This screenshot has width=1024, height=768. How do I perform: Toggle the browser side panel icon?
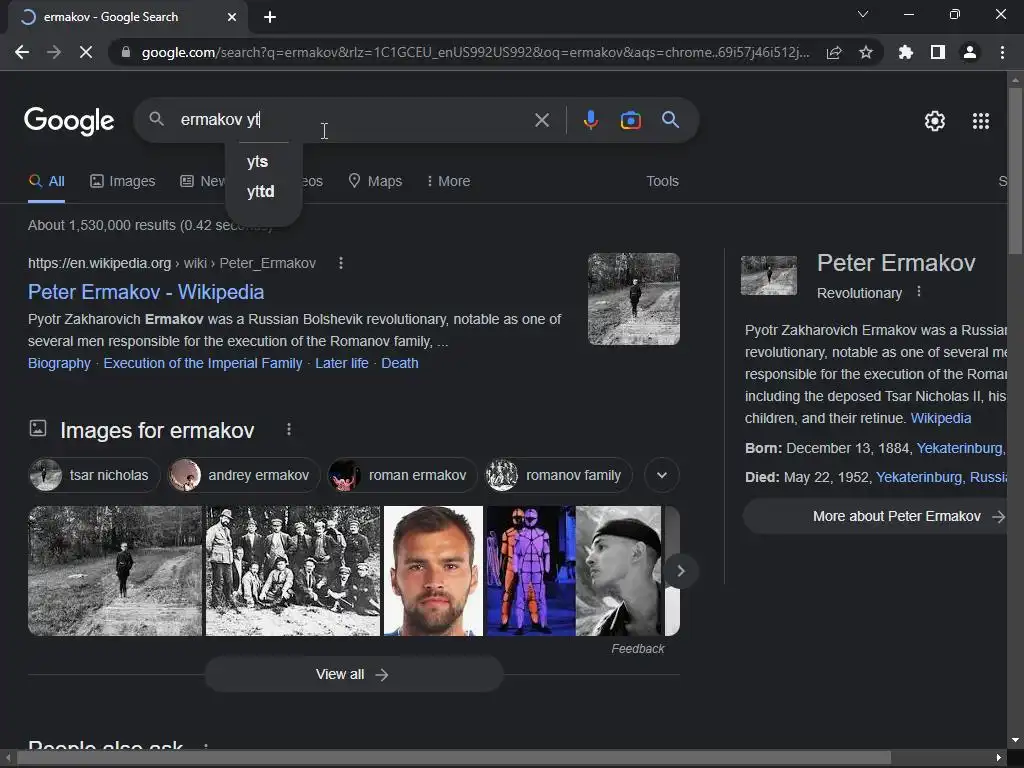(x=938, y=52)
